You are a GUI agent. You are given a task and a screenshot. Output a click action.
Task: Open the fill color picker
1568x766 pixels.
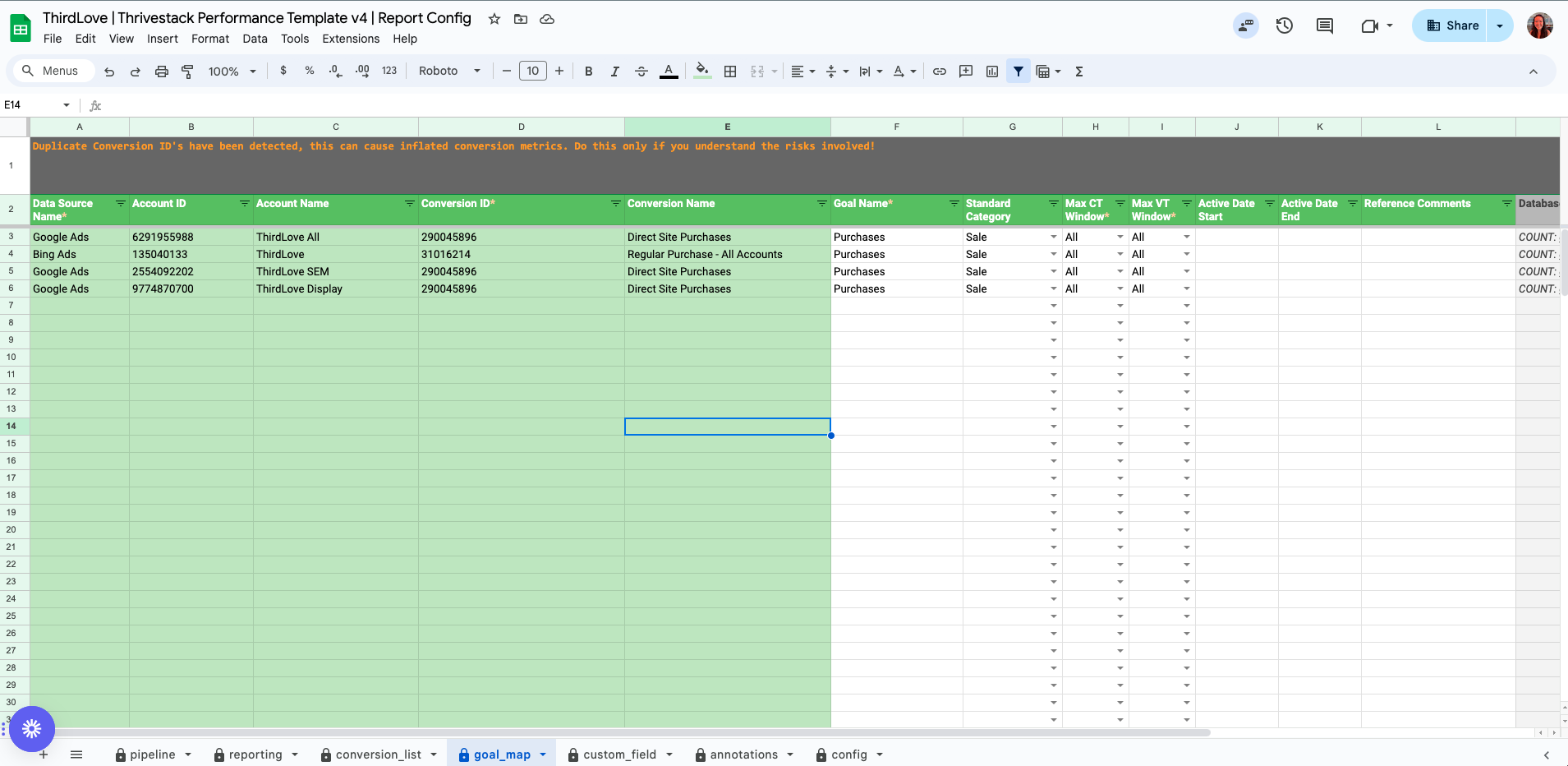click(702, 72)
